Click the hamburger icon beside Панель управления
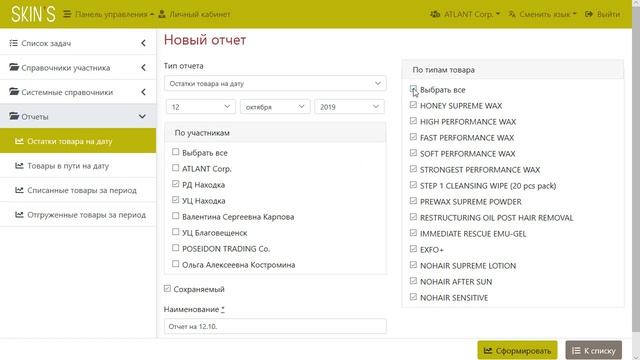 click(67, 14)
